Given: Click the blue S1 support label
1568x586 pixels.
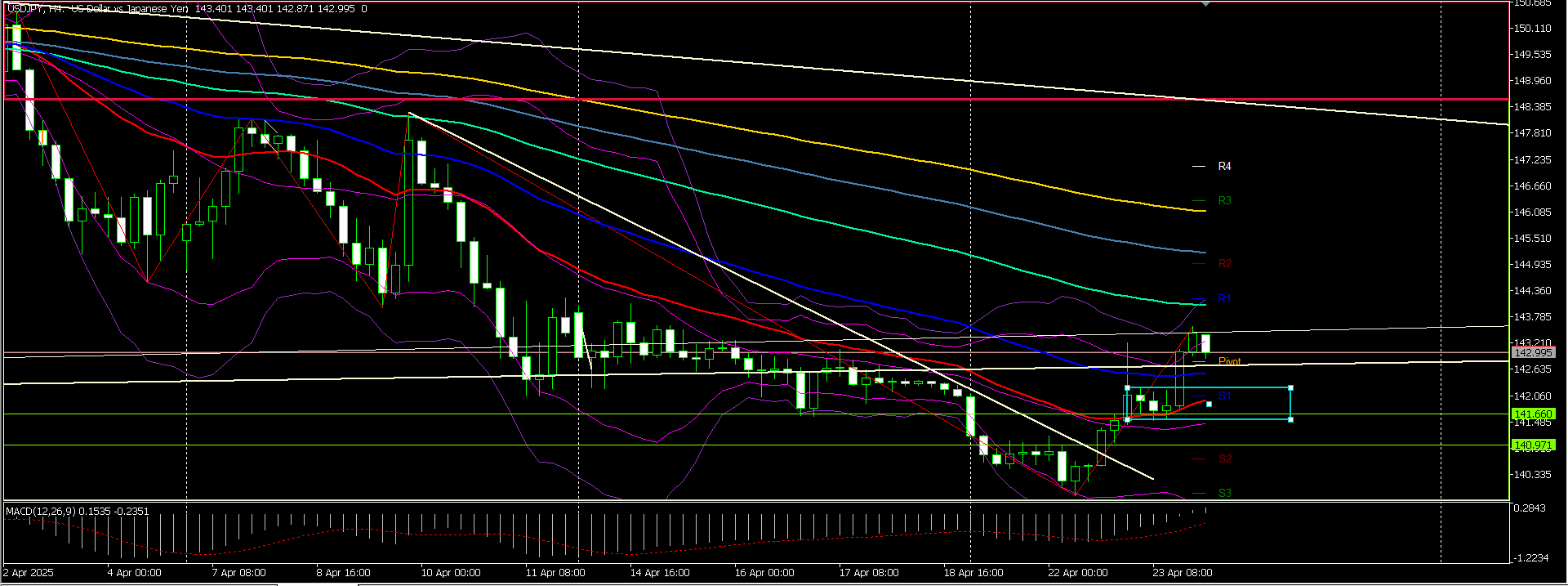Looking at the screenshot, I should pos(1224,396).
